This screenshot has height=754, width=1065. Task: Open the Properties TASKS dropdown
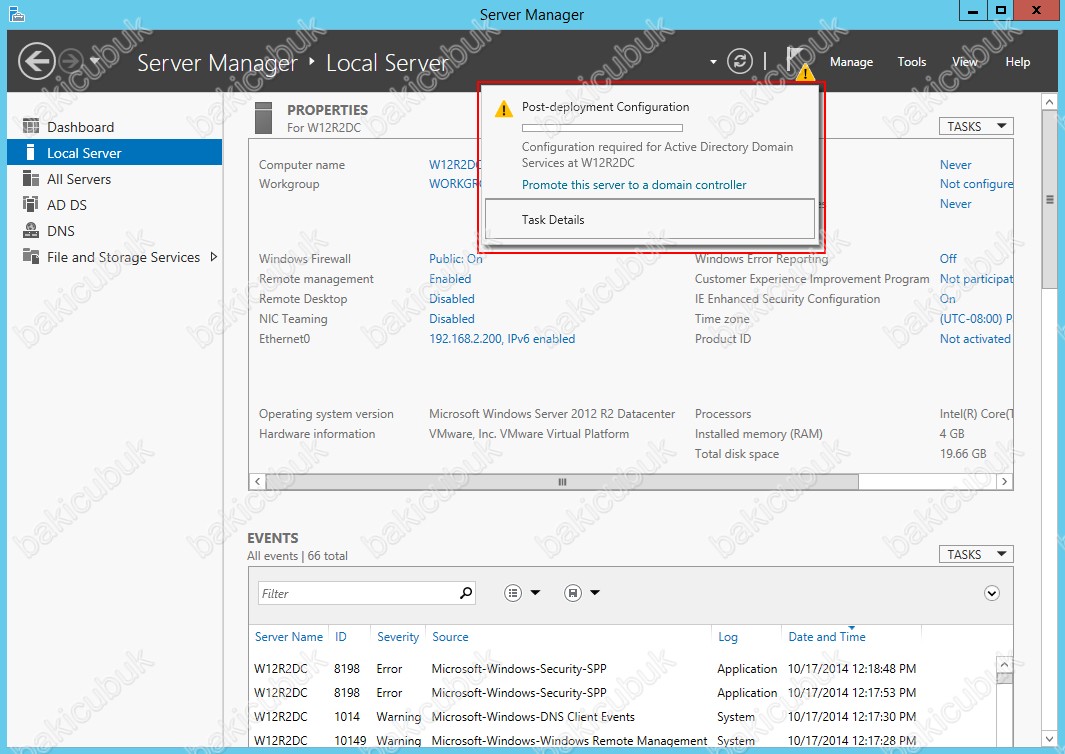(976, 126)
